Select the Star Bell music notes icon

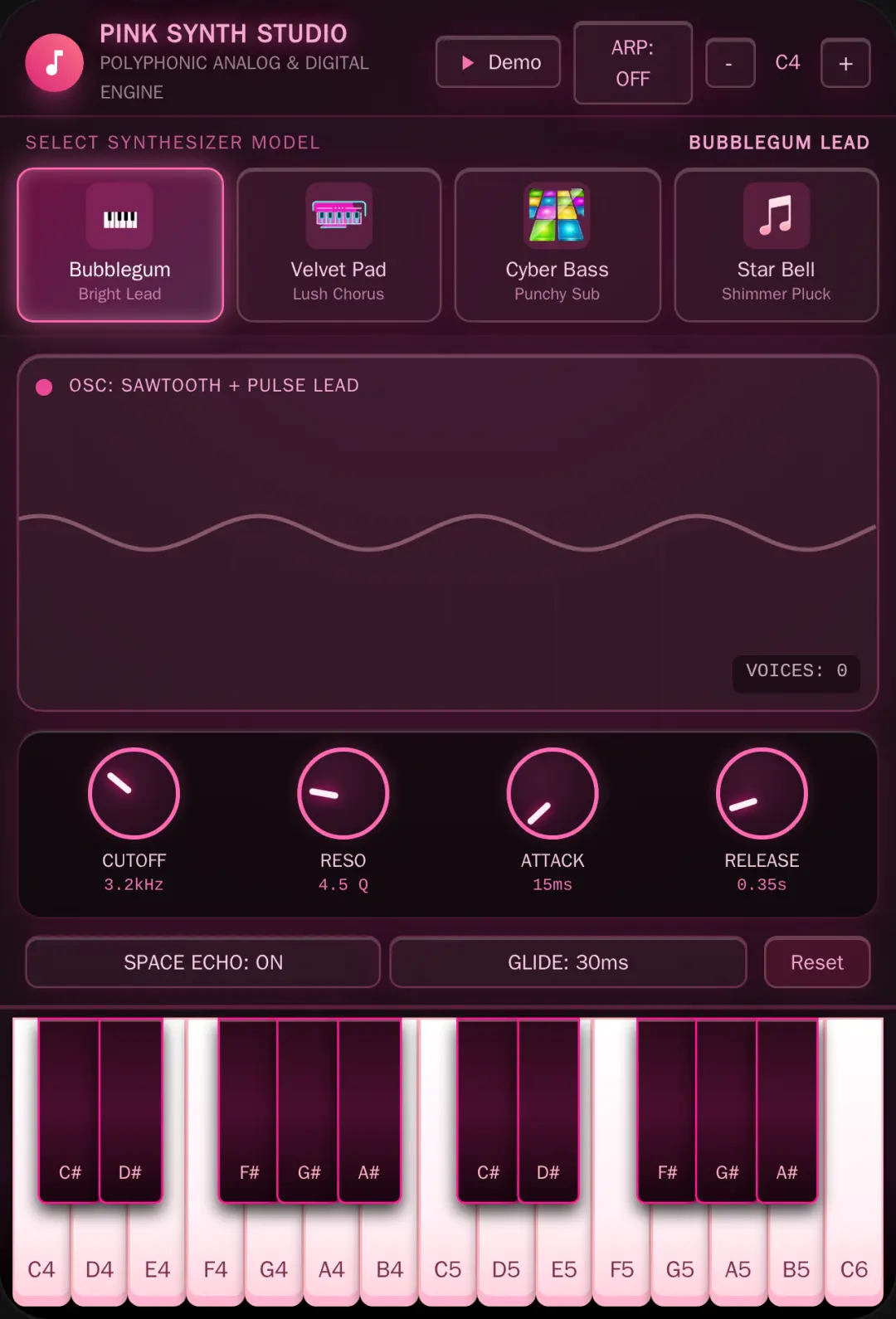(776, 217)
